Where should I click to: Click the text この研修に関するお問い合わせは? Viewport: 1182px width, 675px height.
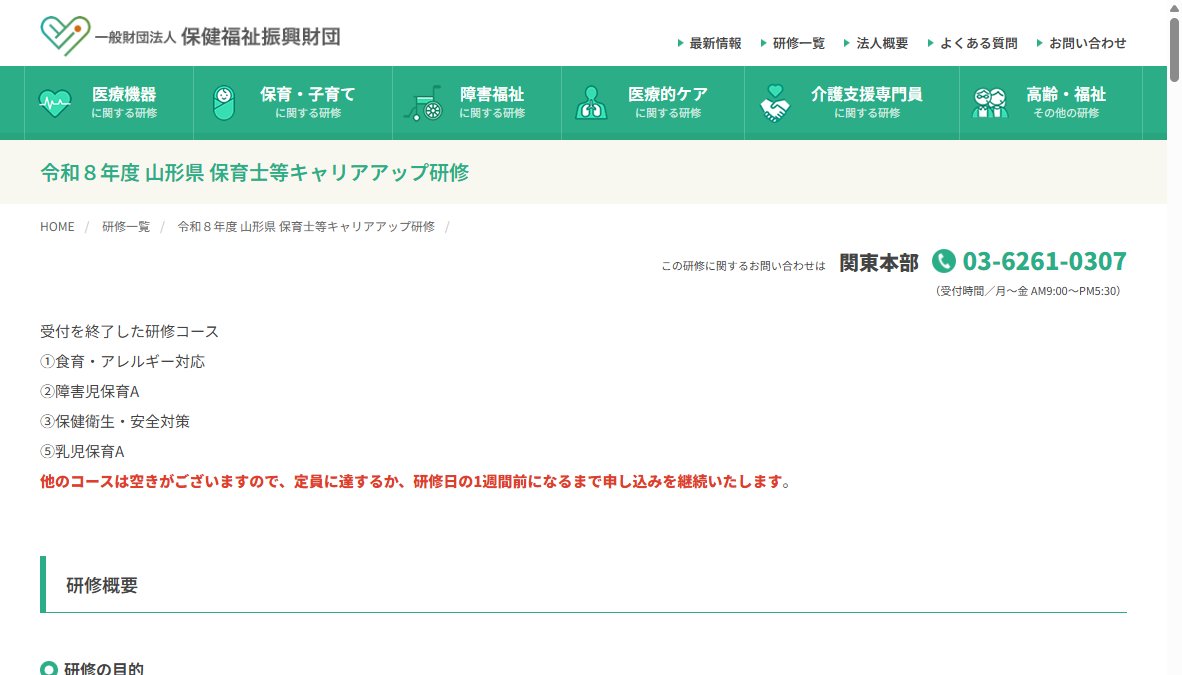coord(743,266)
